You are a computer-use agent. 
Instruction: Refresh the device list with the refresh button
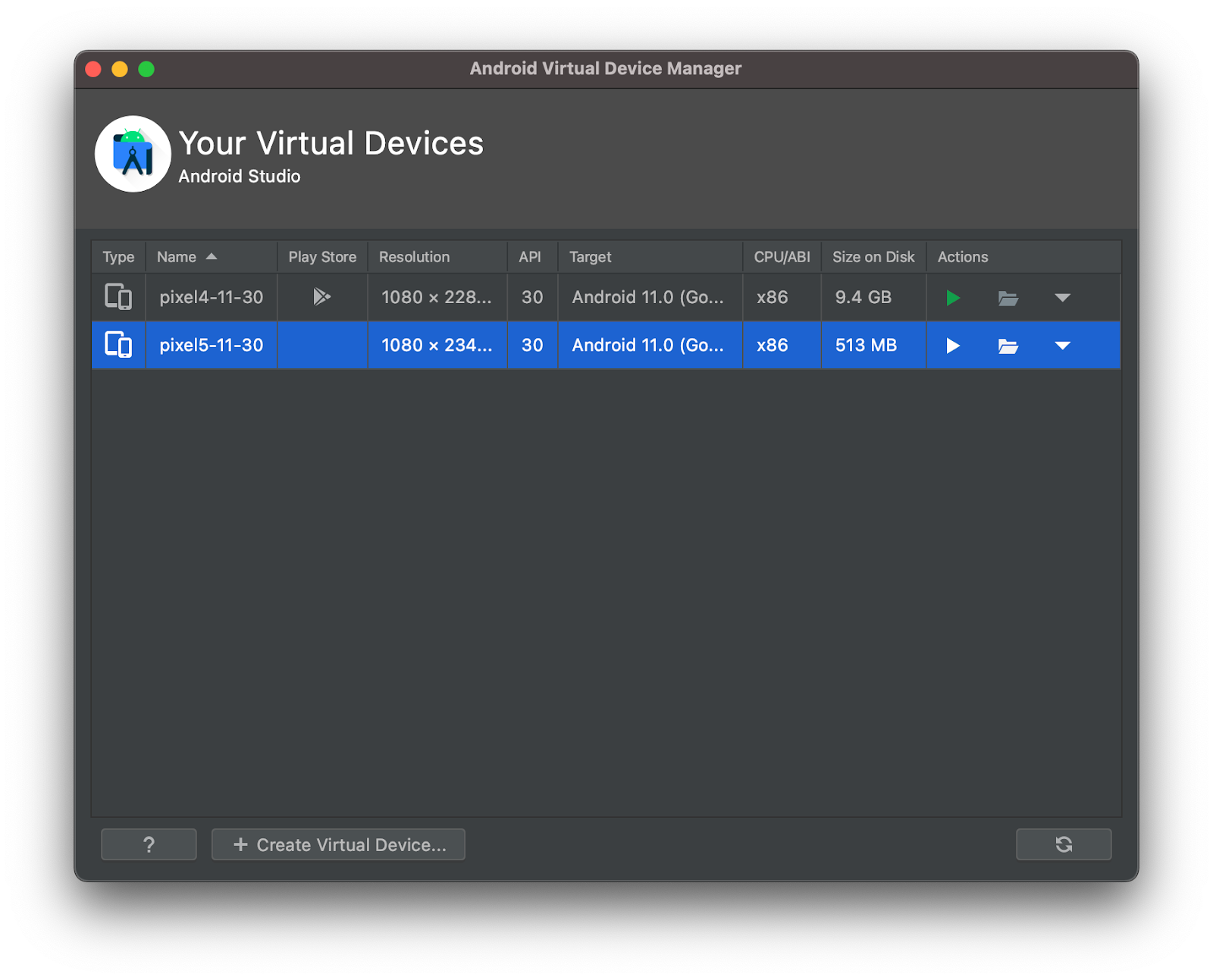point(1064,844)
